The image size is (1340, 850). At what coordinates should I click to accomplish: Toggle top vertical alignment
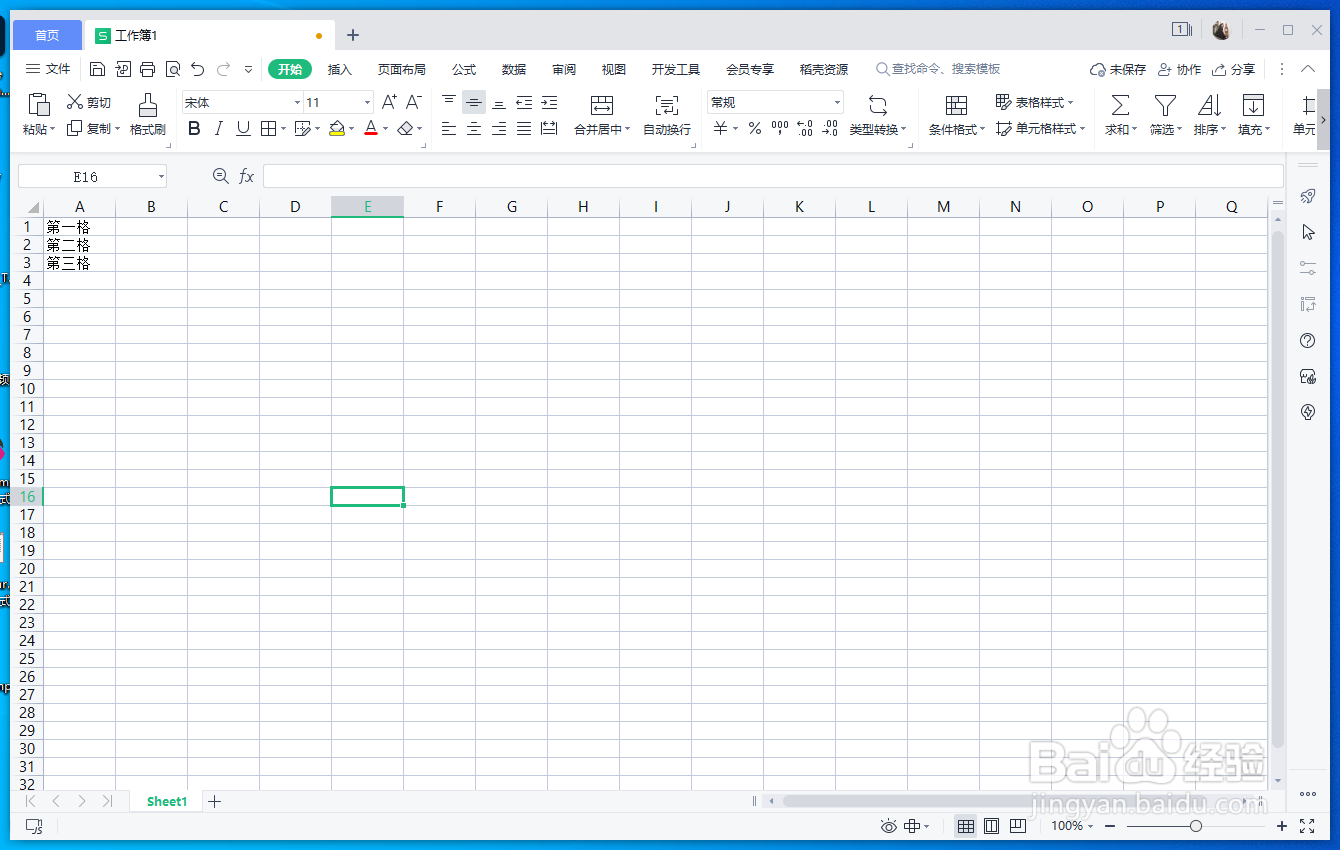point(449,102)
